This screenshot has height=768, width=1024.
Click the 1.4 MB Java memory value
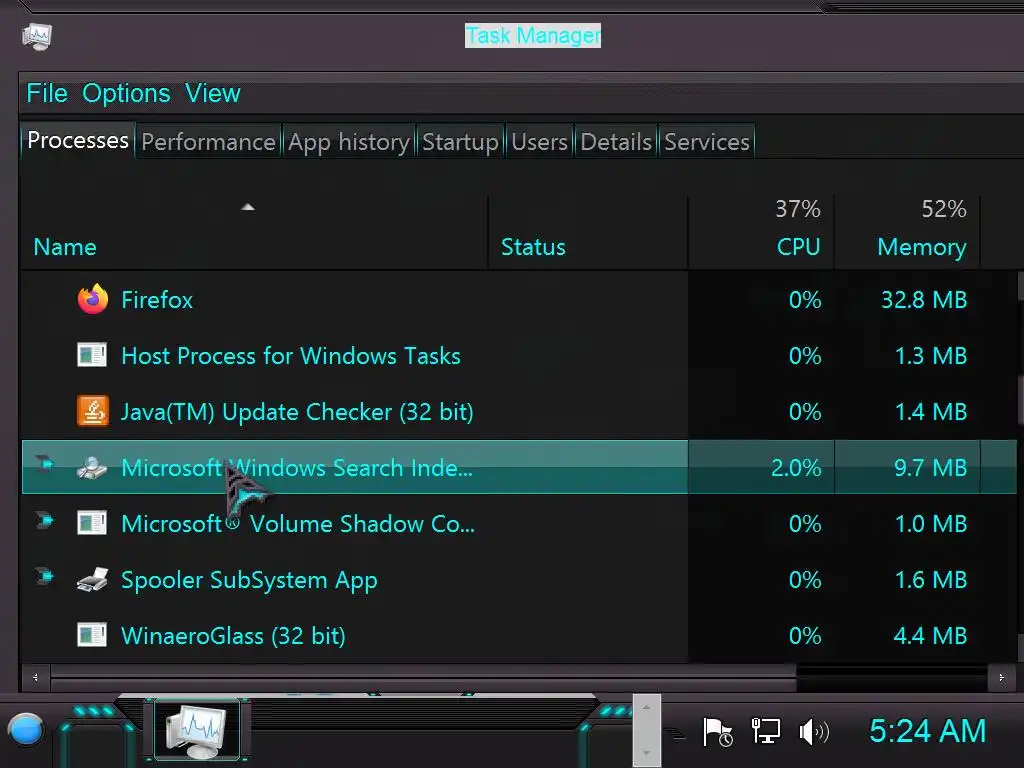(x=931, y=411)
